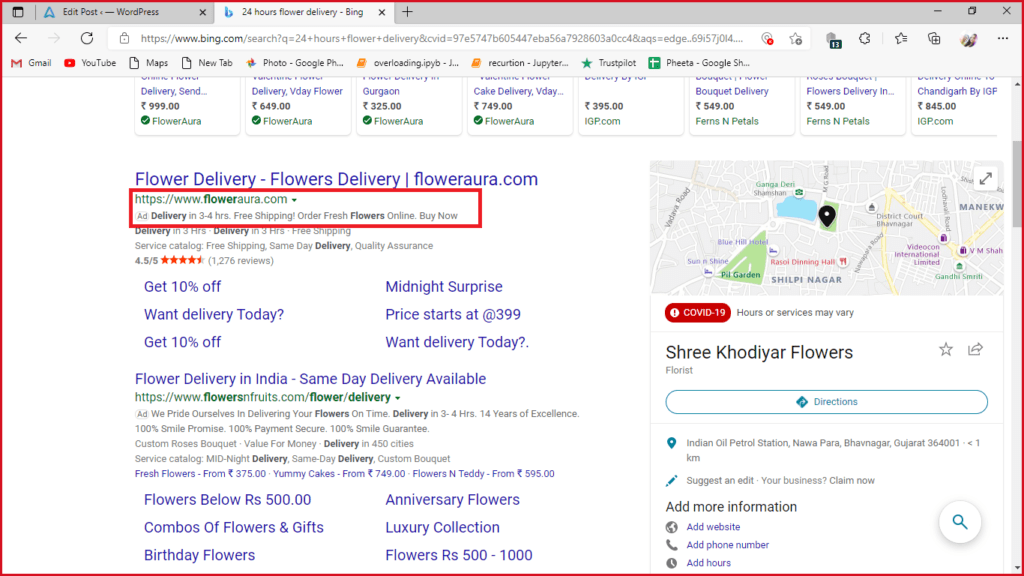Viewport: 1024px width, 576px height.
Task: Click the COVID-19 alert badge
Action: point(697,313)
